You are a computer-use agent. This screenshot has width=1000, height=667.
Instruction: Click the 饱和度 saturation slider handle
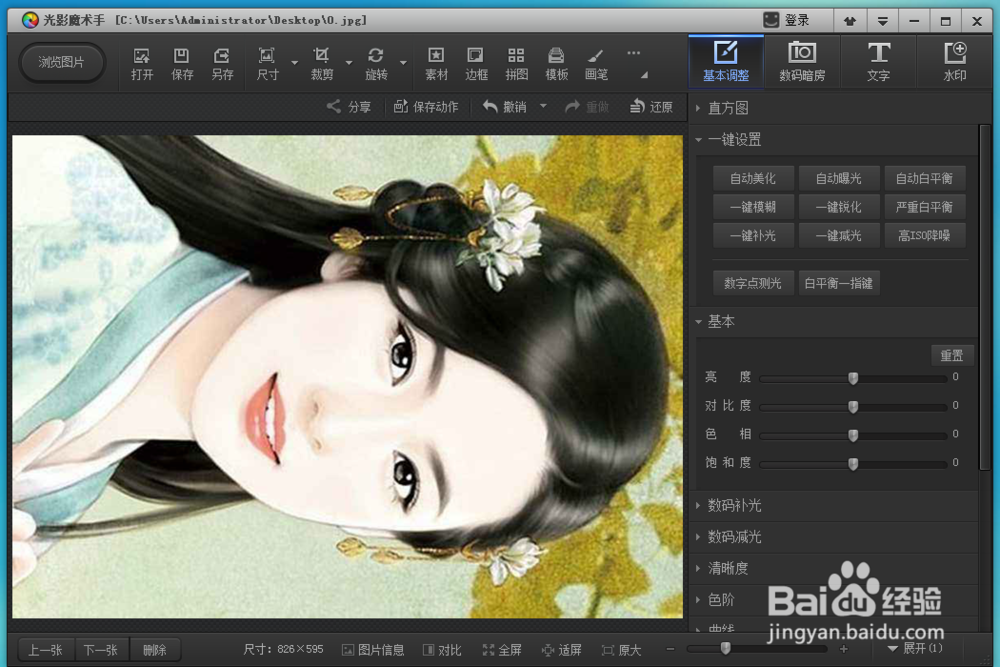[853, 464]
